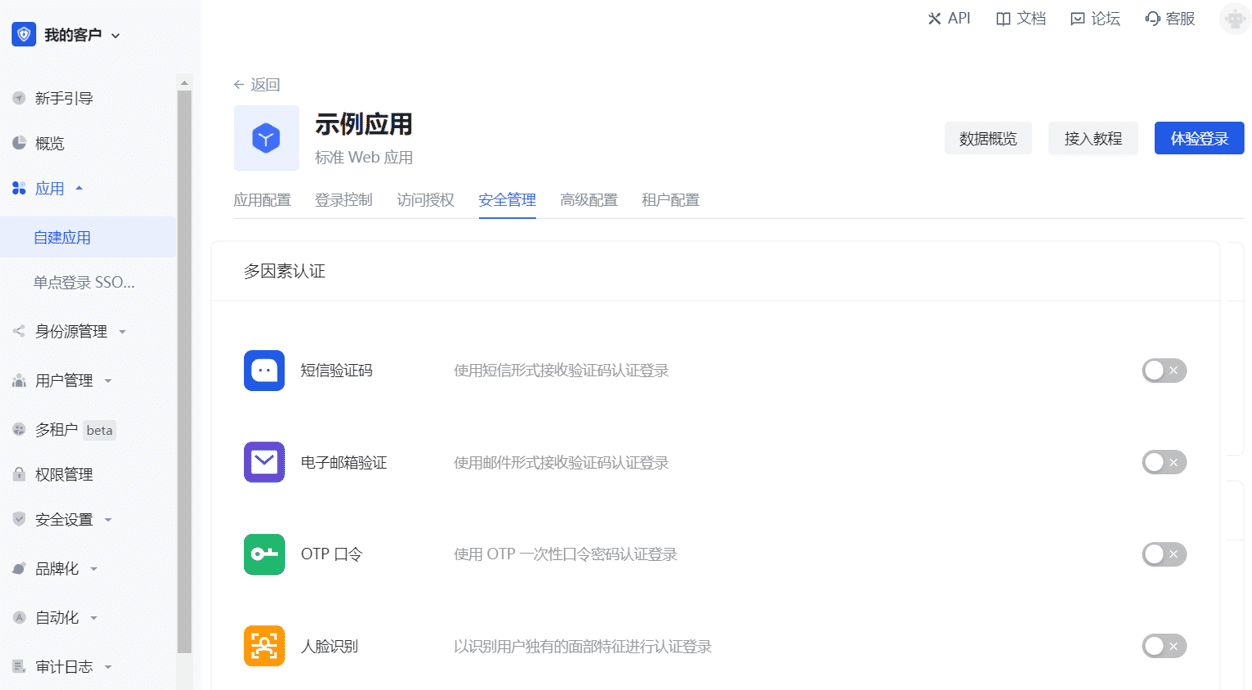Click the face recognition icon

point(264,646)
